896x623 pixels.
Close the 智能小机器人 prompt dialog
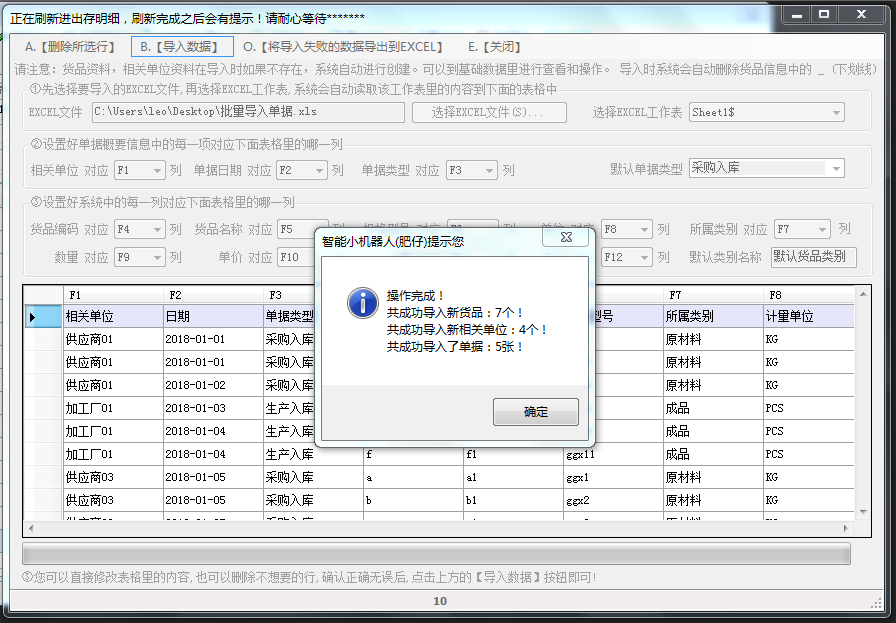click(567, 240)
